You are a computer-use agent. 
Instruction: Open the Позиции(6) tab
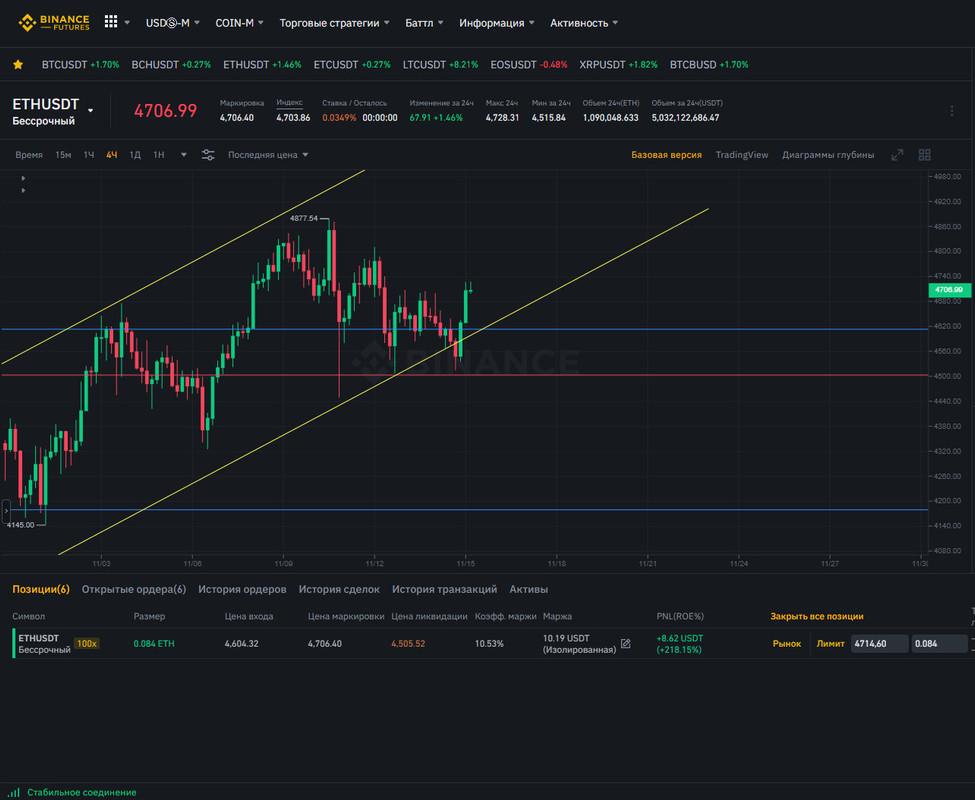click(x=41, y=589)
